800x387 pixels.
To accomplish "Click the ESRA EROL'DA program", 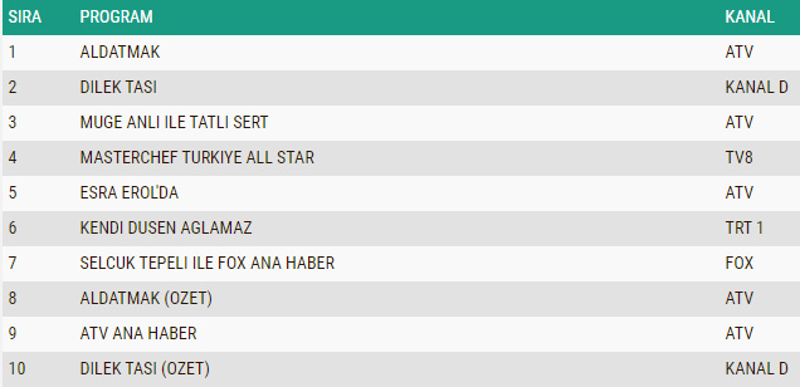I will pos(129,193).
